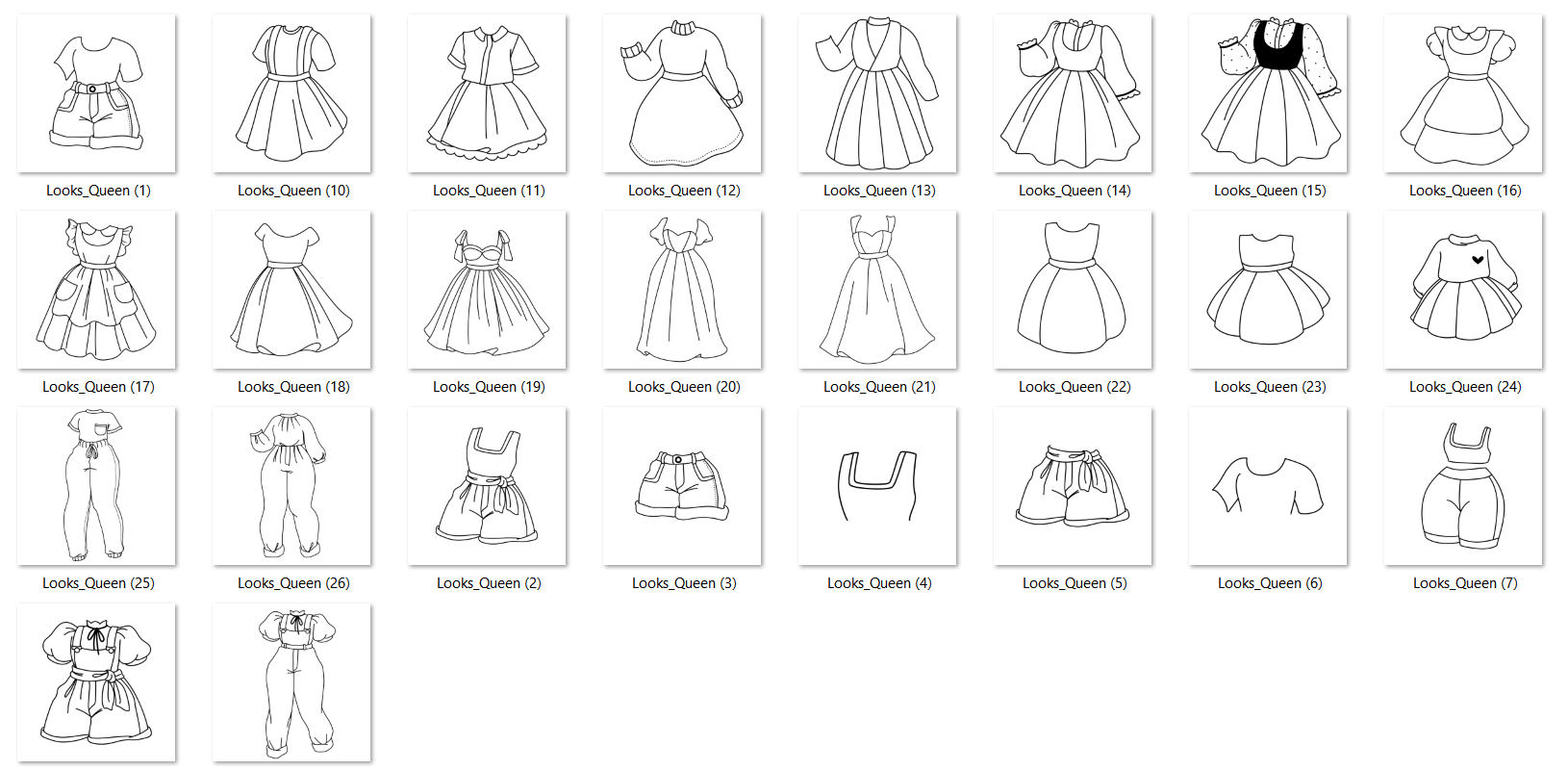Click the Looks_Queen (10) suspender dress thumbnail

291,93
